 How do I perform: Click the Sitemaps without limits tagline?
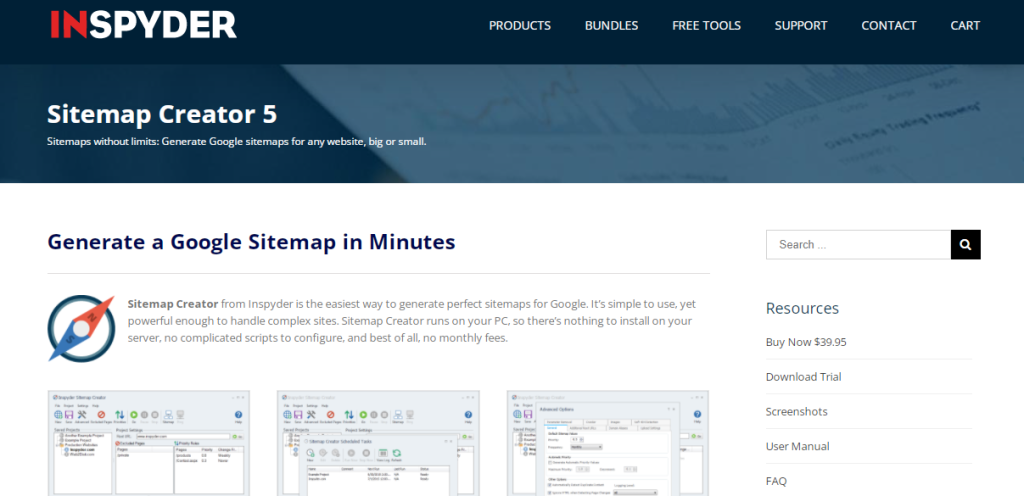tap(236, 141)
